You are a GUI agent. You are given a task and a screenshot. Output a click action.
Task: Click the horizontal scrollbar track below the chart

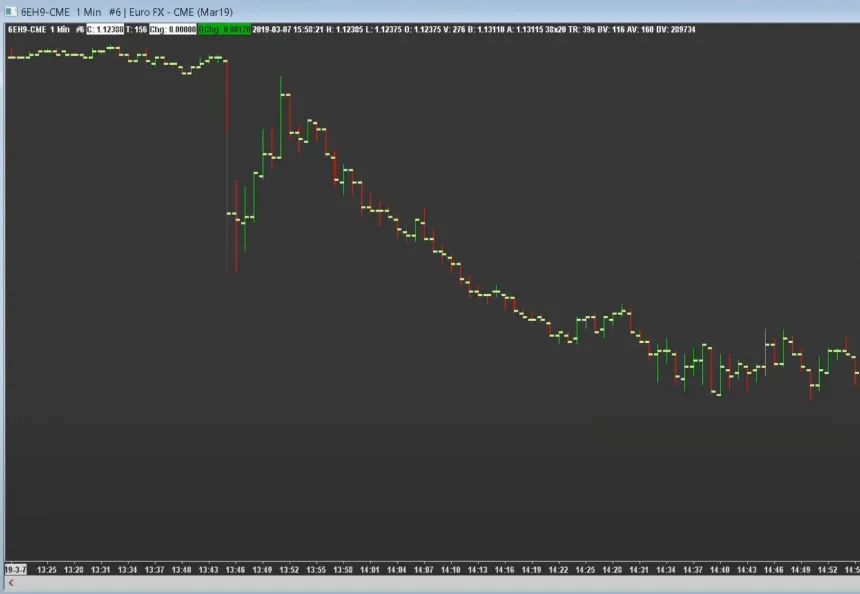(430, 583)
